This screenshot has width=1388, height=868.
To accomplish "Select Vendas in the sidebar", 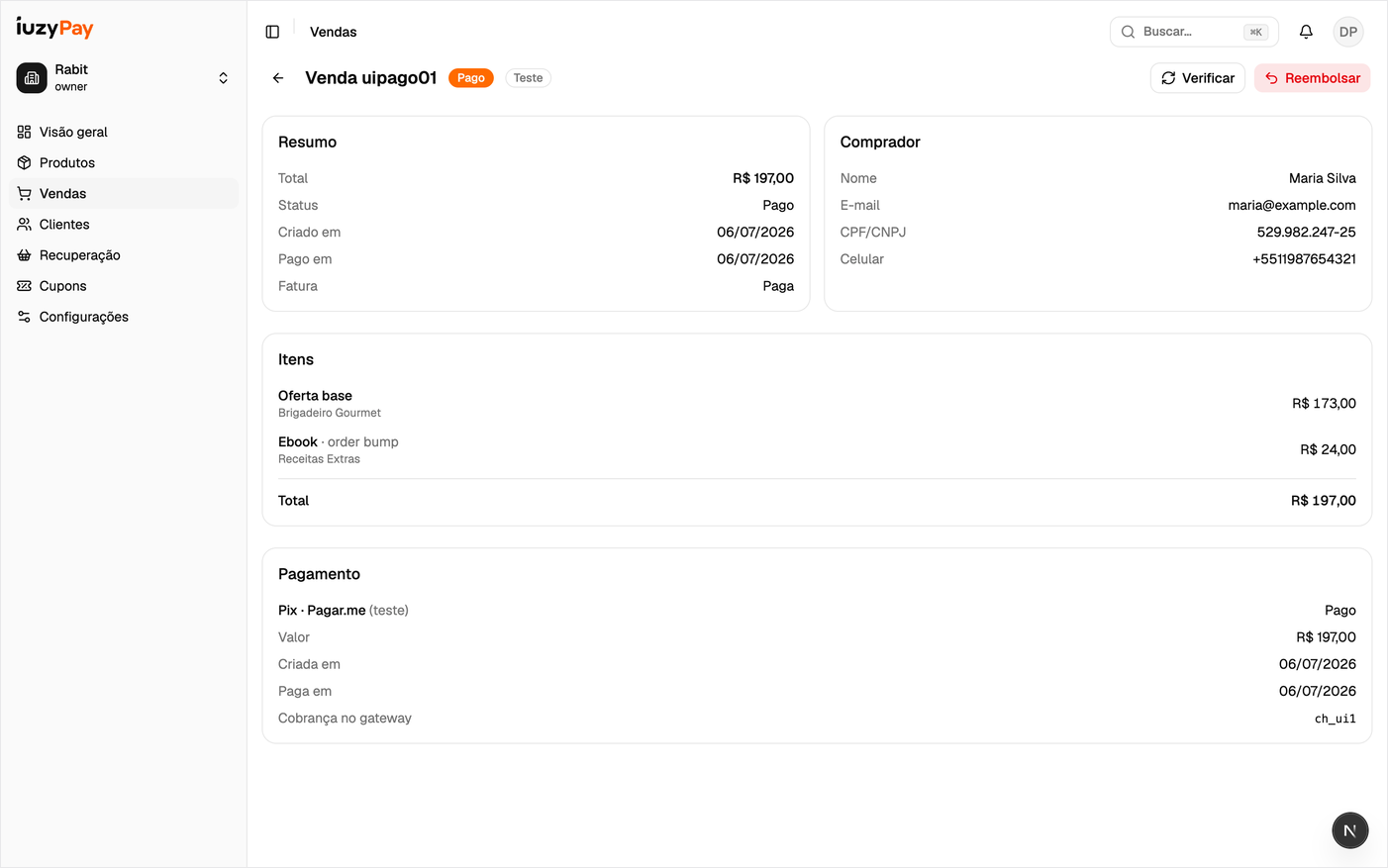I will click(x=124, y=193).
